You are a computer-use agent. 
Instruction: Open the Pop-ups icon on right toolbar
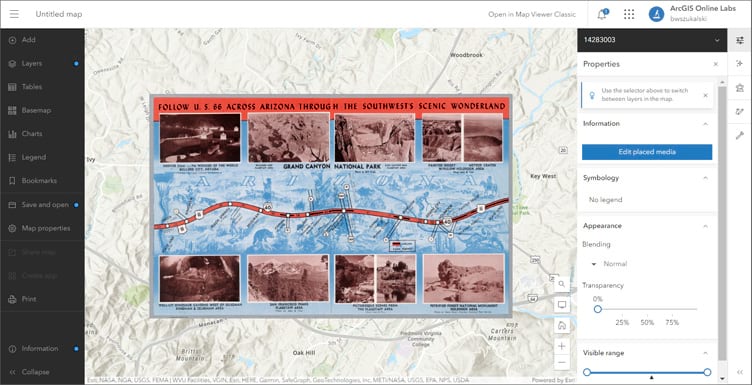[740, 88]
